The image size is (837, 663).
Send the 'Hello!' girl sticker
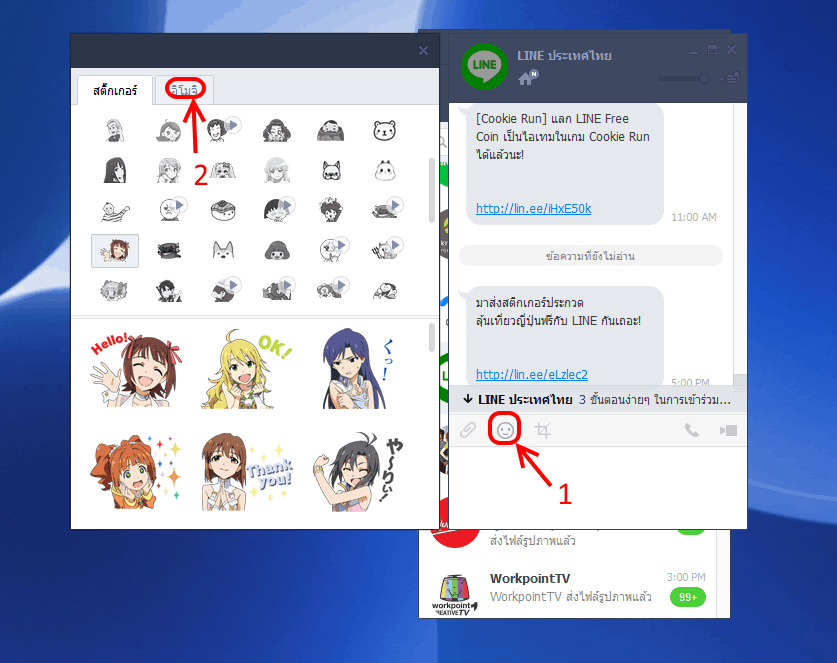(133, 364)
